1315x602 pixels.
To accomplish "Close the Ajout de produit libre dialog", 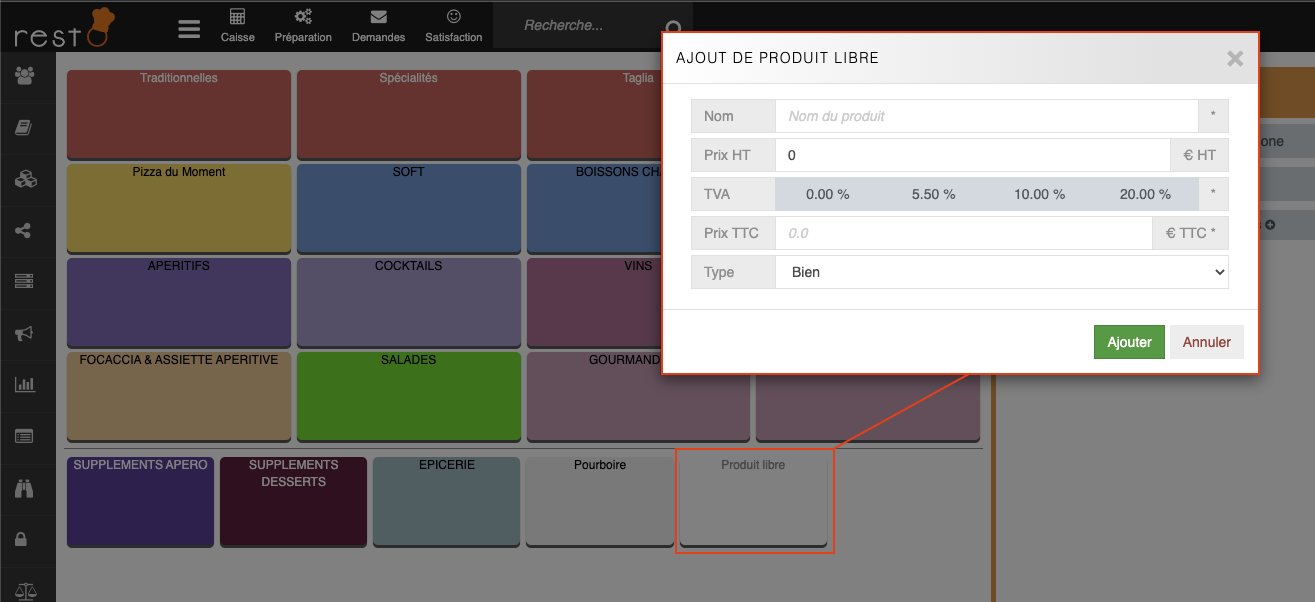I will coord(1235,59).
